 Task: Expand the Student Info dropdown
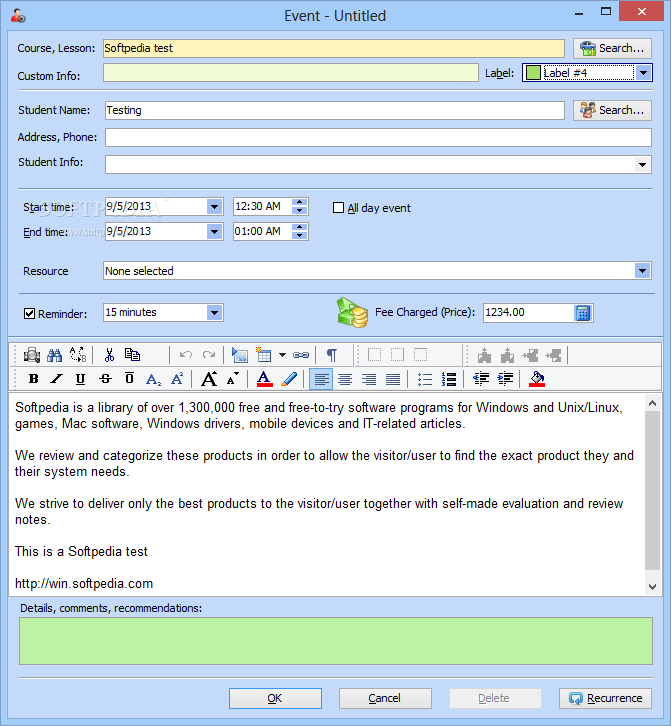(x=642, y=164)
